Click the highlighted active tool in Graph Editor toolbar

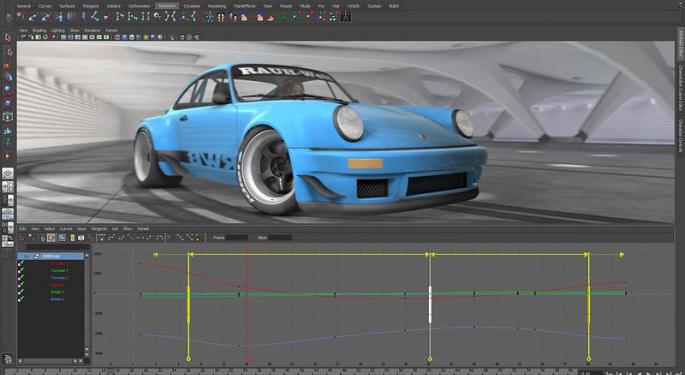(x=51, y=238)
